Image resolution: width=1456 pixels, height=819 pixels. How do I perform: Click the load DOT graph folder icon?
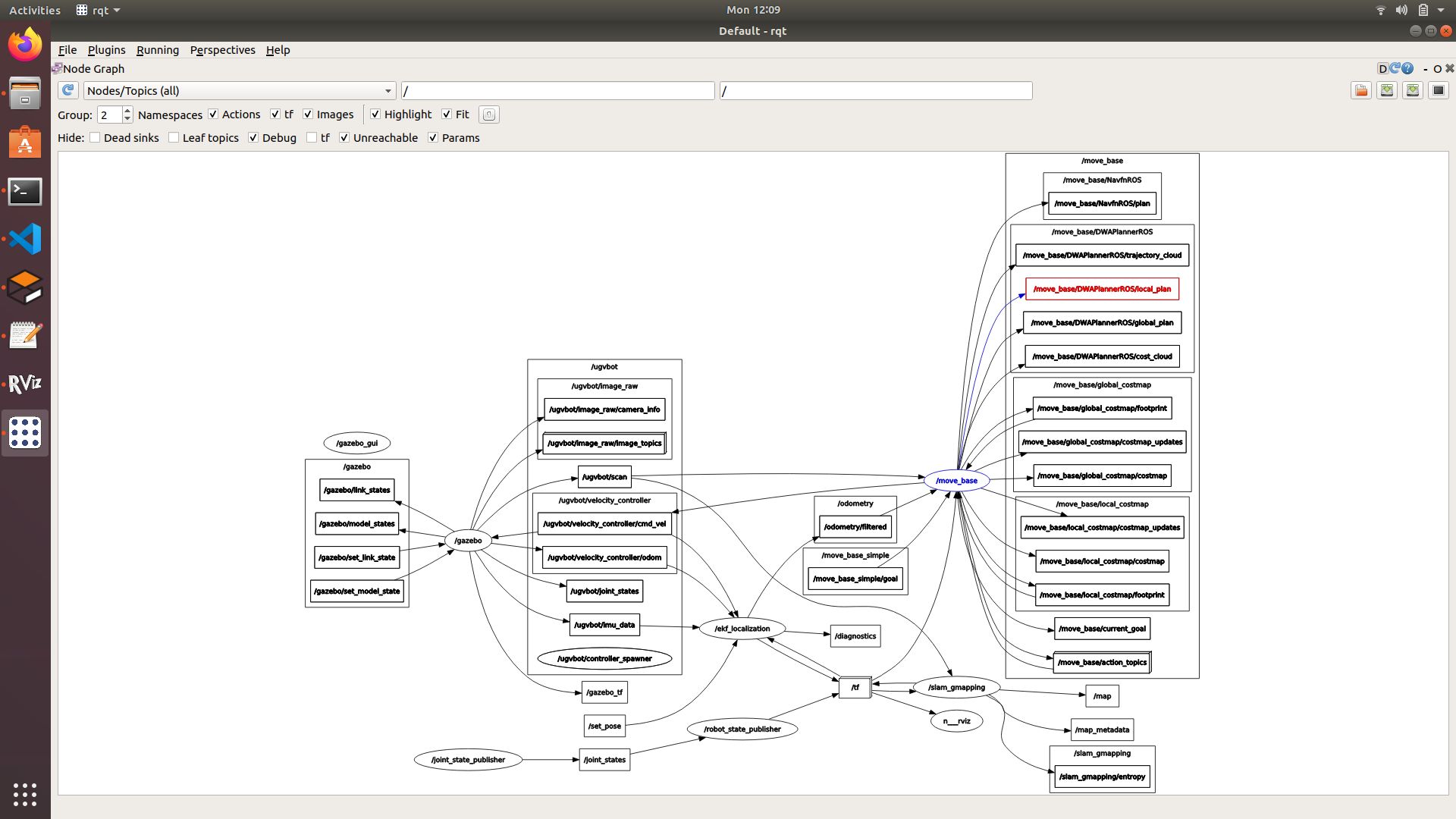[x=1360, y=90]
